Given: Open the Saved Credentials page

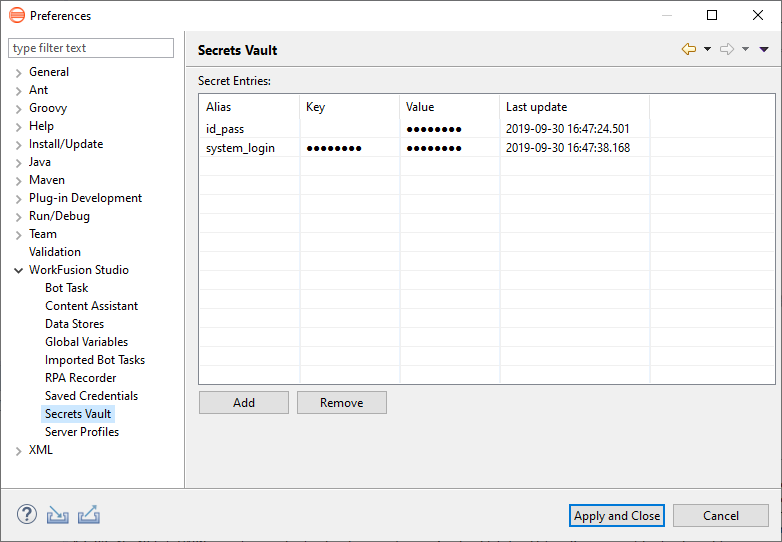Looking at the screenshot, I should pos(91,395).
